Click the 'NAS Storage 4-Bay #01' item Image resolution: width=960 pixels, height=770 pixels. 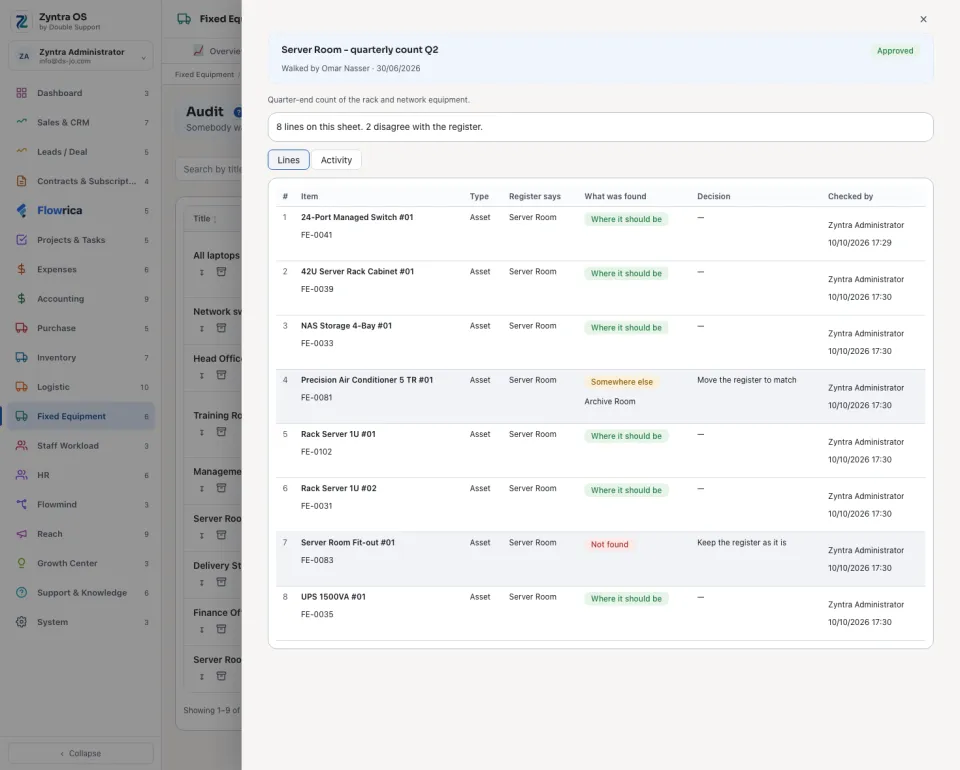(347, 326)
